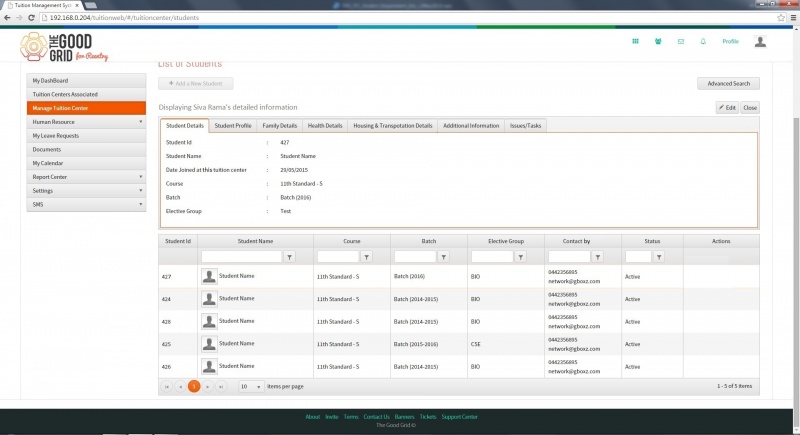This screenshot has width=800, height=435.
Task: Click student photo thumbnail in row 424
Action: [x=209, y=299]
